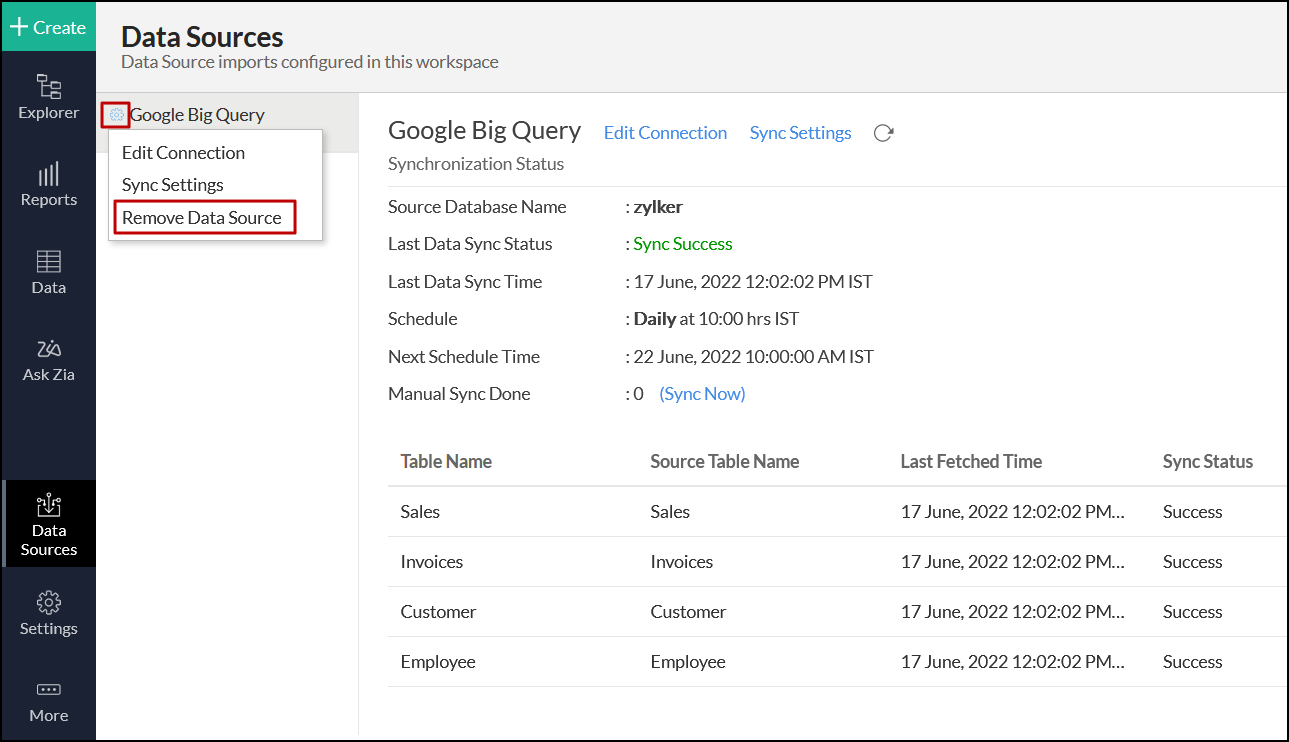The image size is (1289, 742).
Task: Choose Sync Settings from the context menu
Action: [x=173, y=185]
